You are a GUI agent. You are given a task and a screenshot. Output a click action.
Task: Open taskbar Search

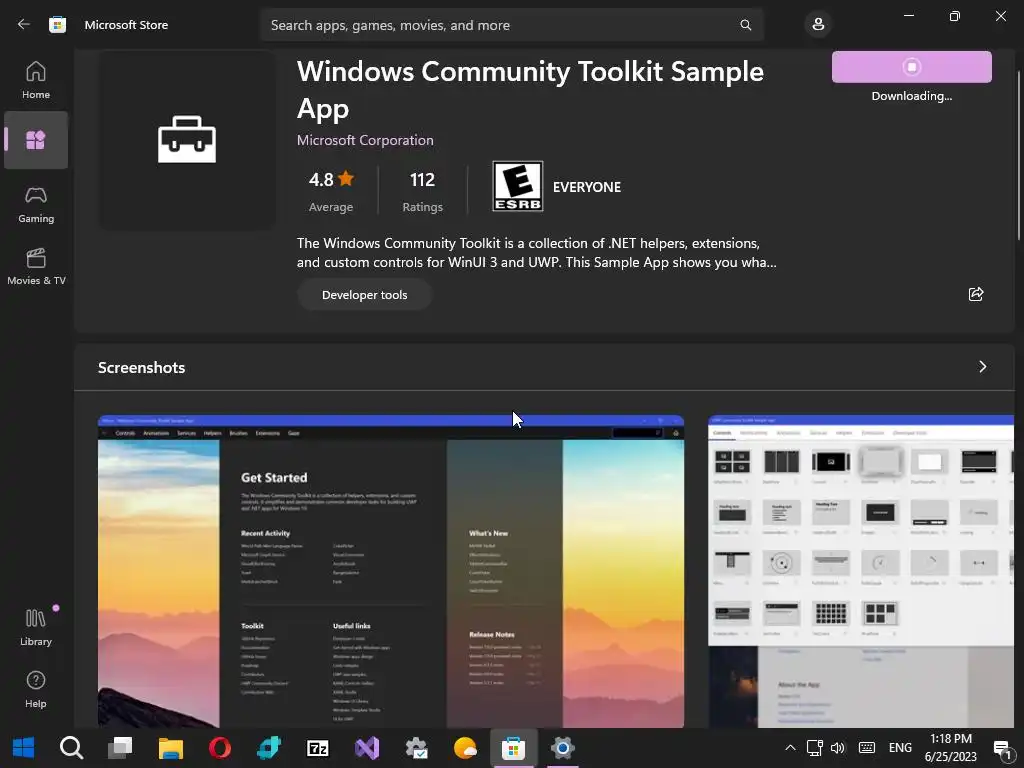click(71, 748)
